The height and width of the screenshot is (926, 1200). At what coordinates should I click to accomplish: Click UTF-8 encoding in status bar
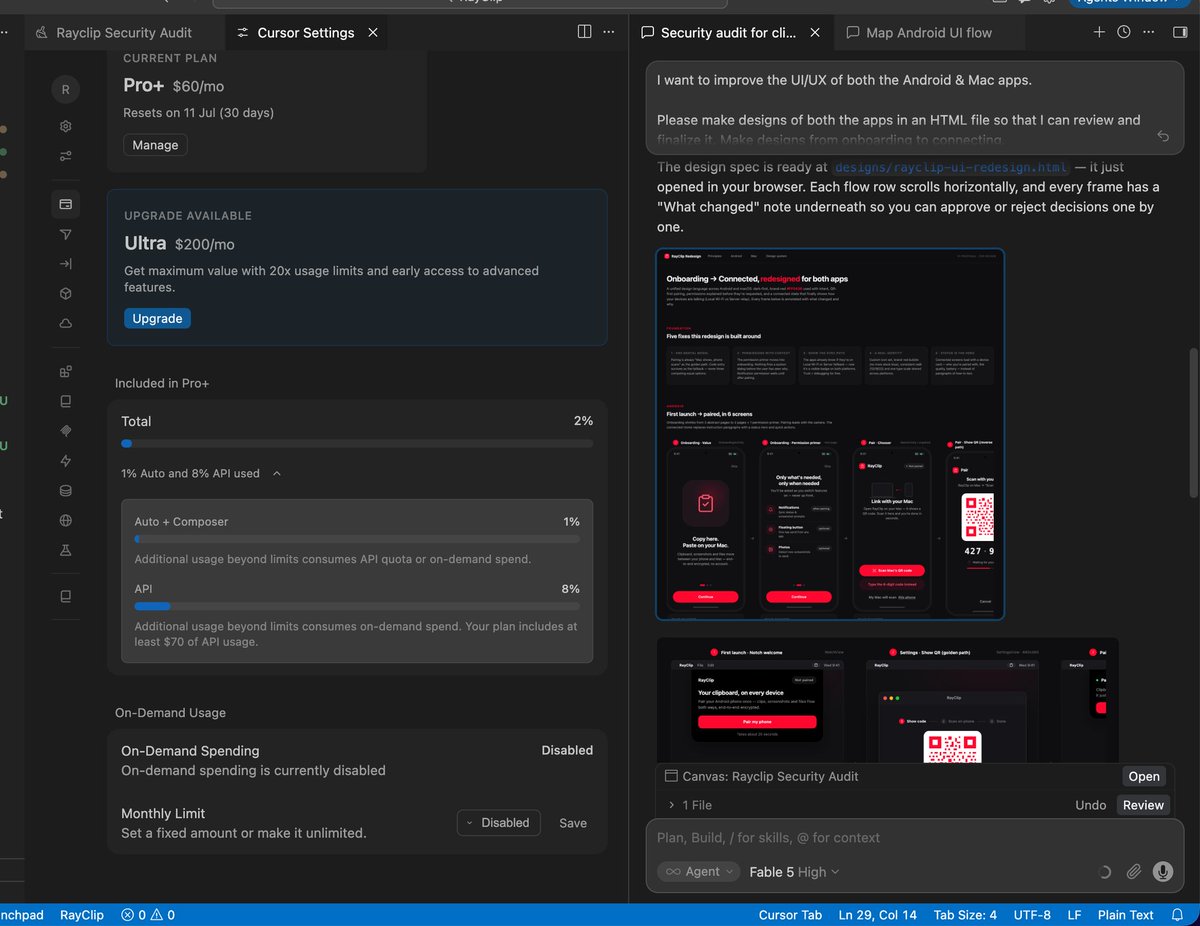tap(1032, 915)
